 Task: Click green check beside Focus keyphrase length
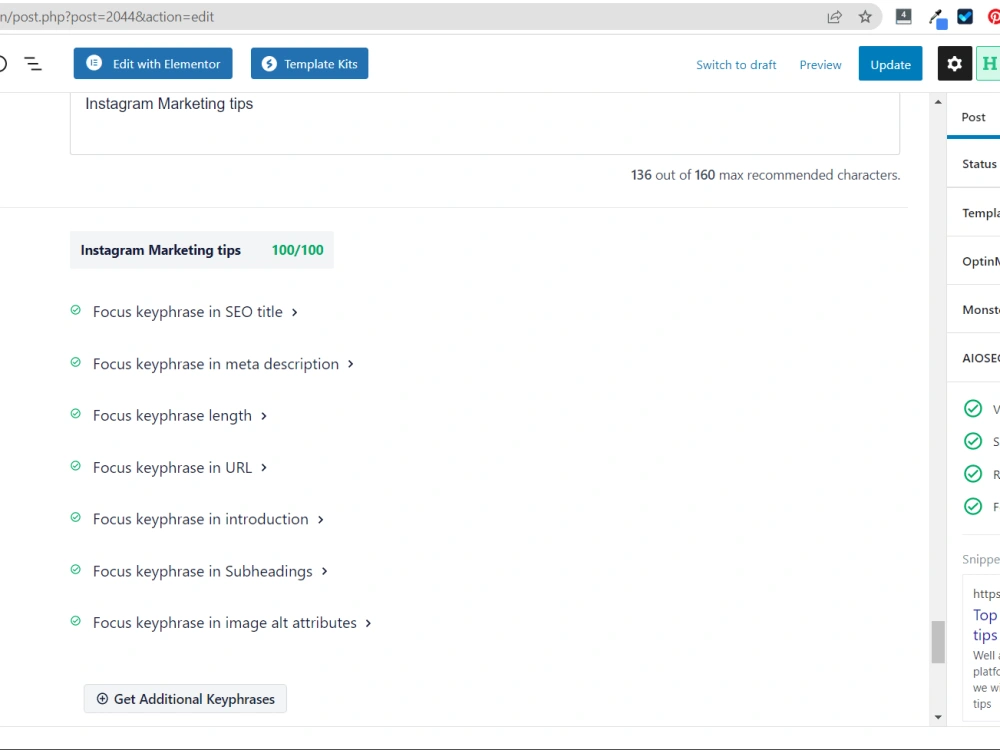tap(75, 414)
